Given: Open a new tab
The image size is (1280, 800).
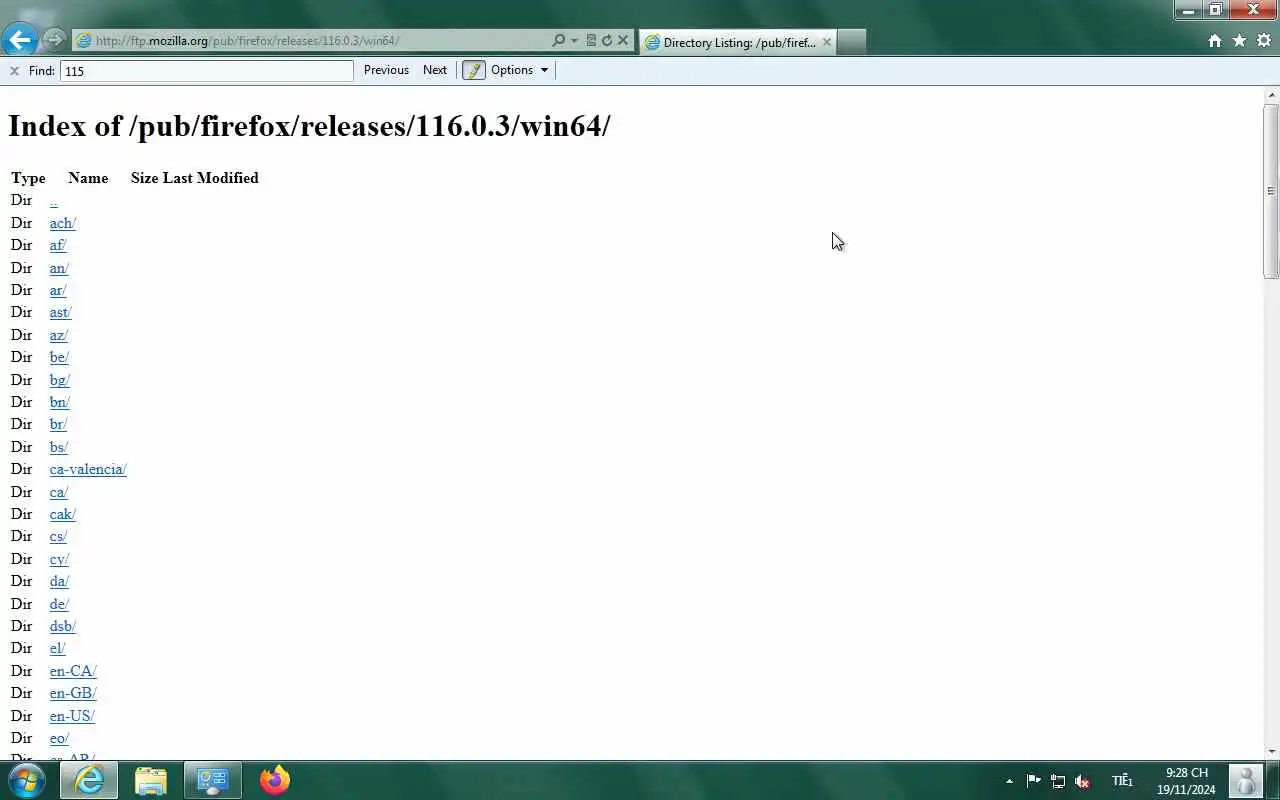Looking at the screenshot, I should click(x=851, y=42).
